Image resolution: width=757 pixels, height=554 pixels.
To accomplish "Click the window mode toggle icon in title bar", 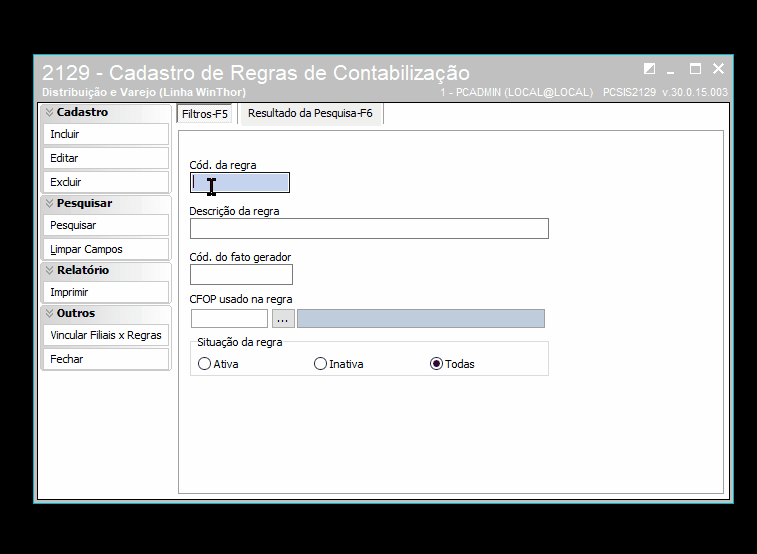I will pyautogui.click(x=649, y=69).
